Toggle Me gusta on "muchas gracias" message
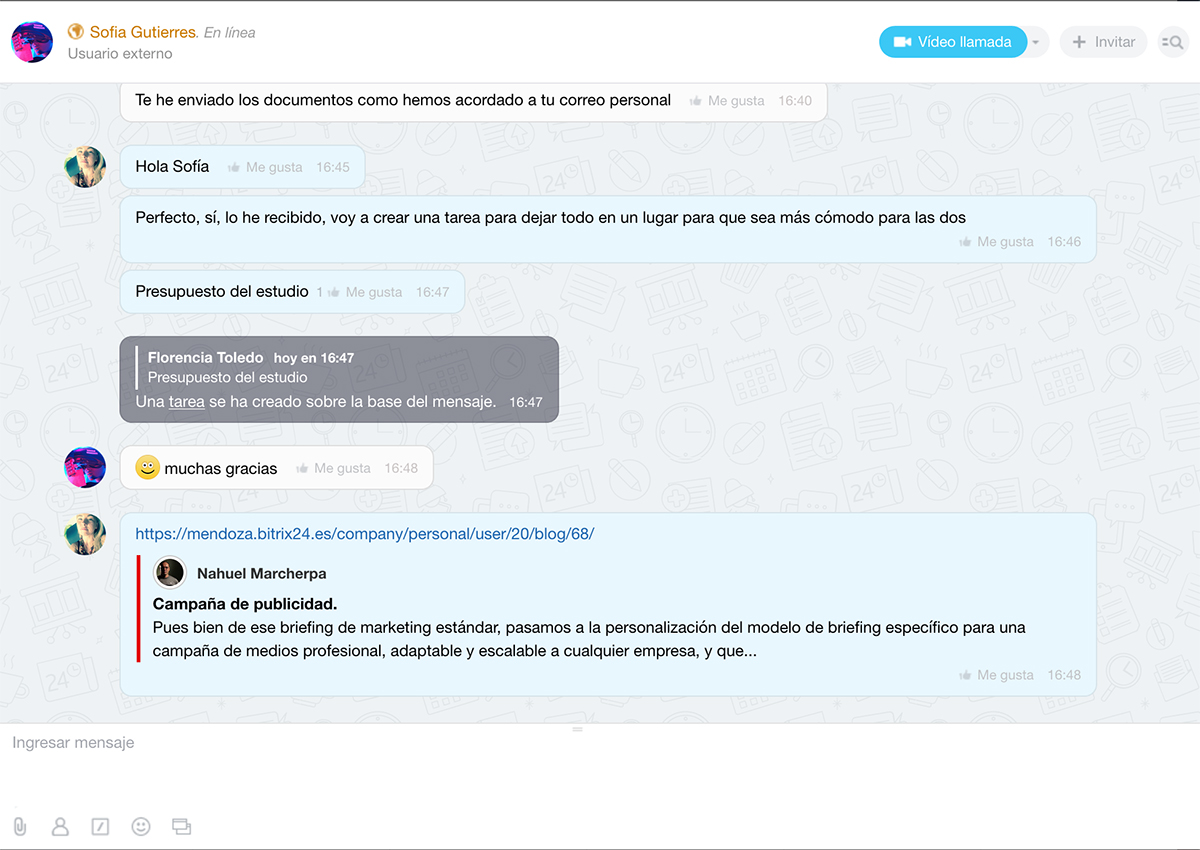 point(334,468)
